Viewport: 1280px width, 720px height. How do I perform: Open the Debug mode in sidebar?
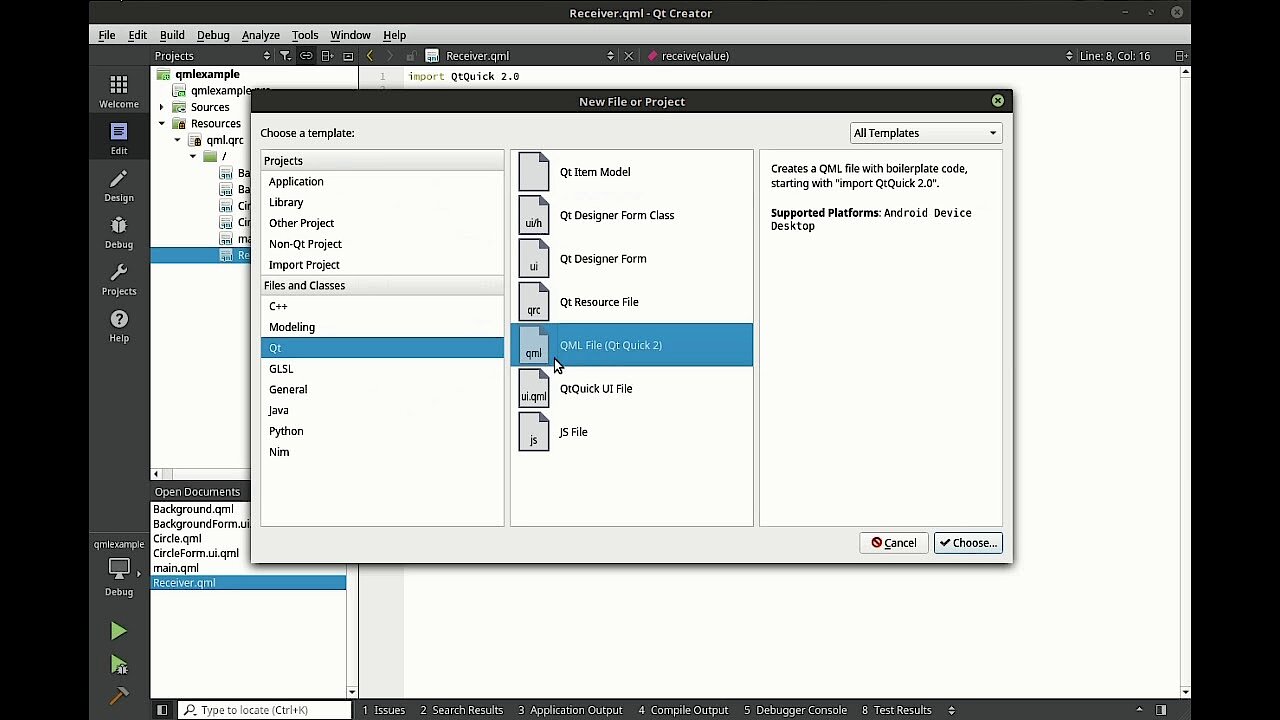tap(119, 232)
